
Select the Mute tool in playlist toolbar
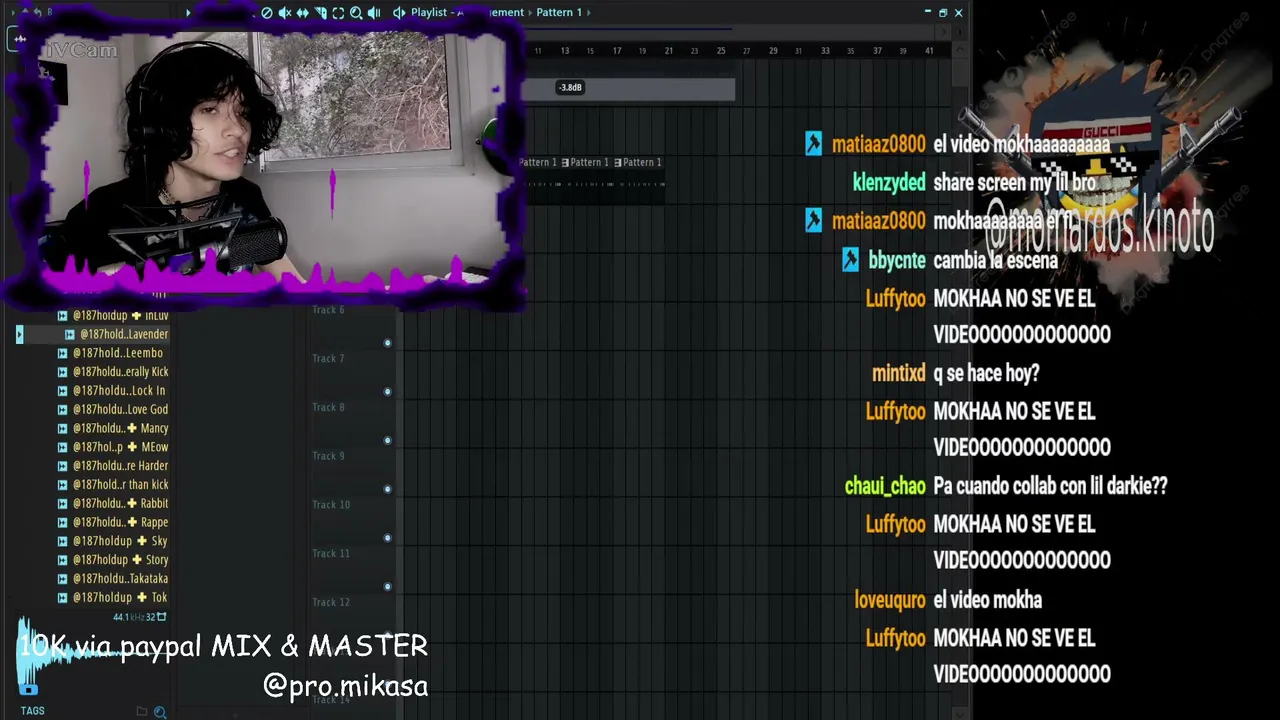click(x=285, y=12)
